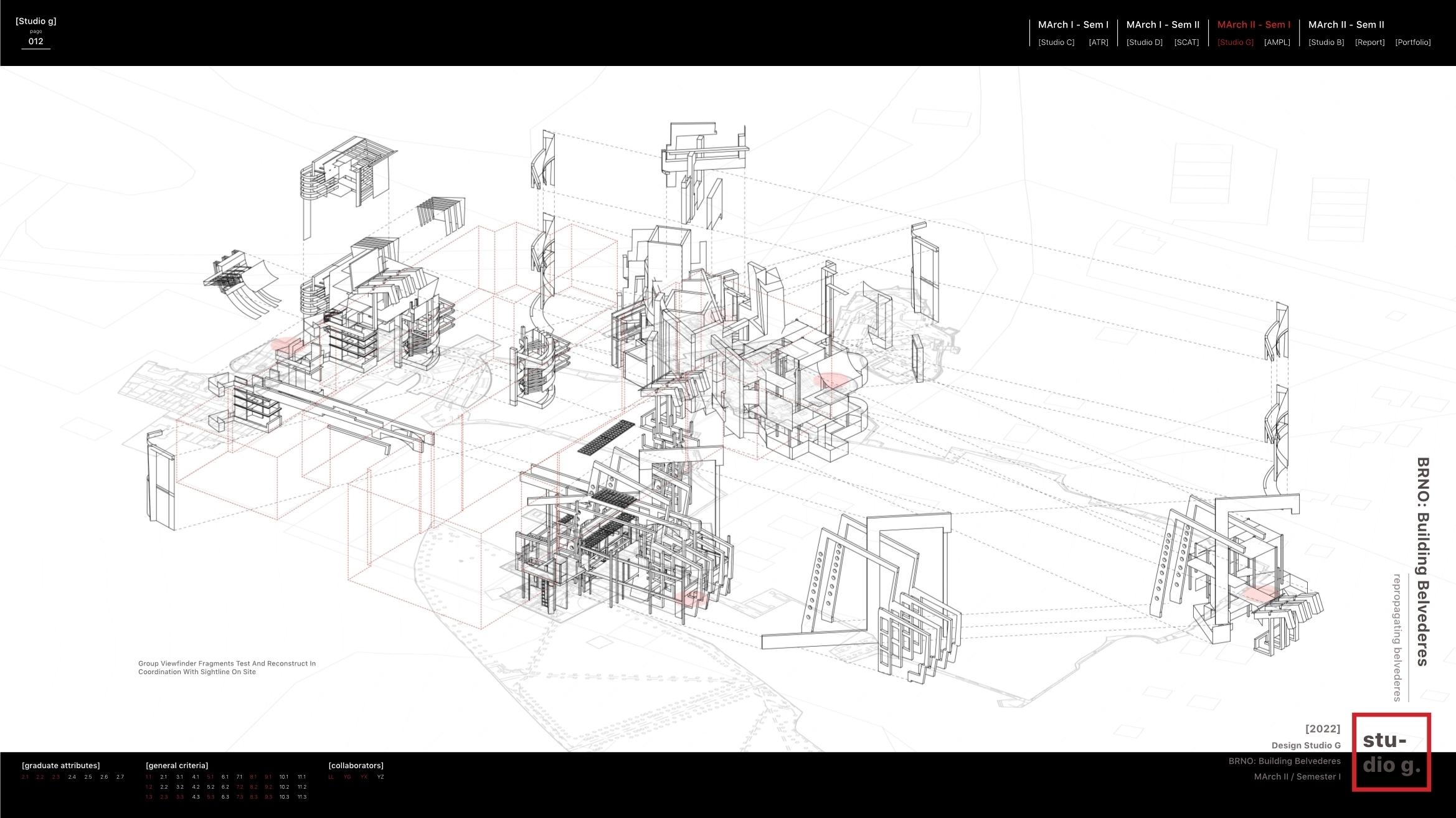
Task: Go to the MArch I - Sem II section
Action: (1163, 25)
